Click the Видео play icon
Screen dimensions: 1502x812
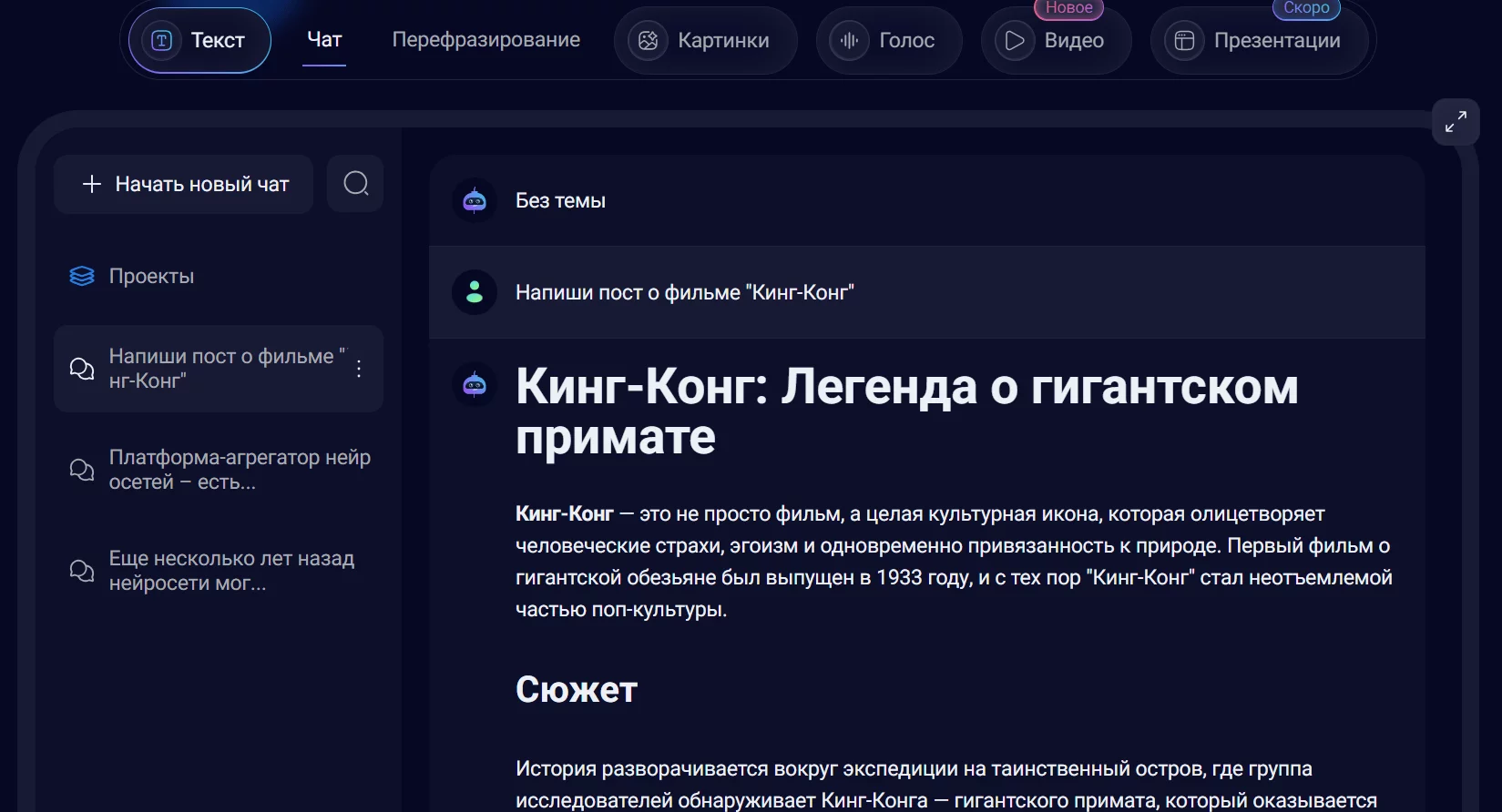[1014, 41]
